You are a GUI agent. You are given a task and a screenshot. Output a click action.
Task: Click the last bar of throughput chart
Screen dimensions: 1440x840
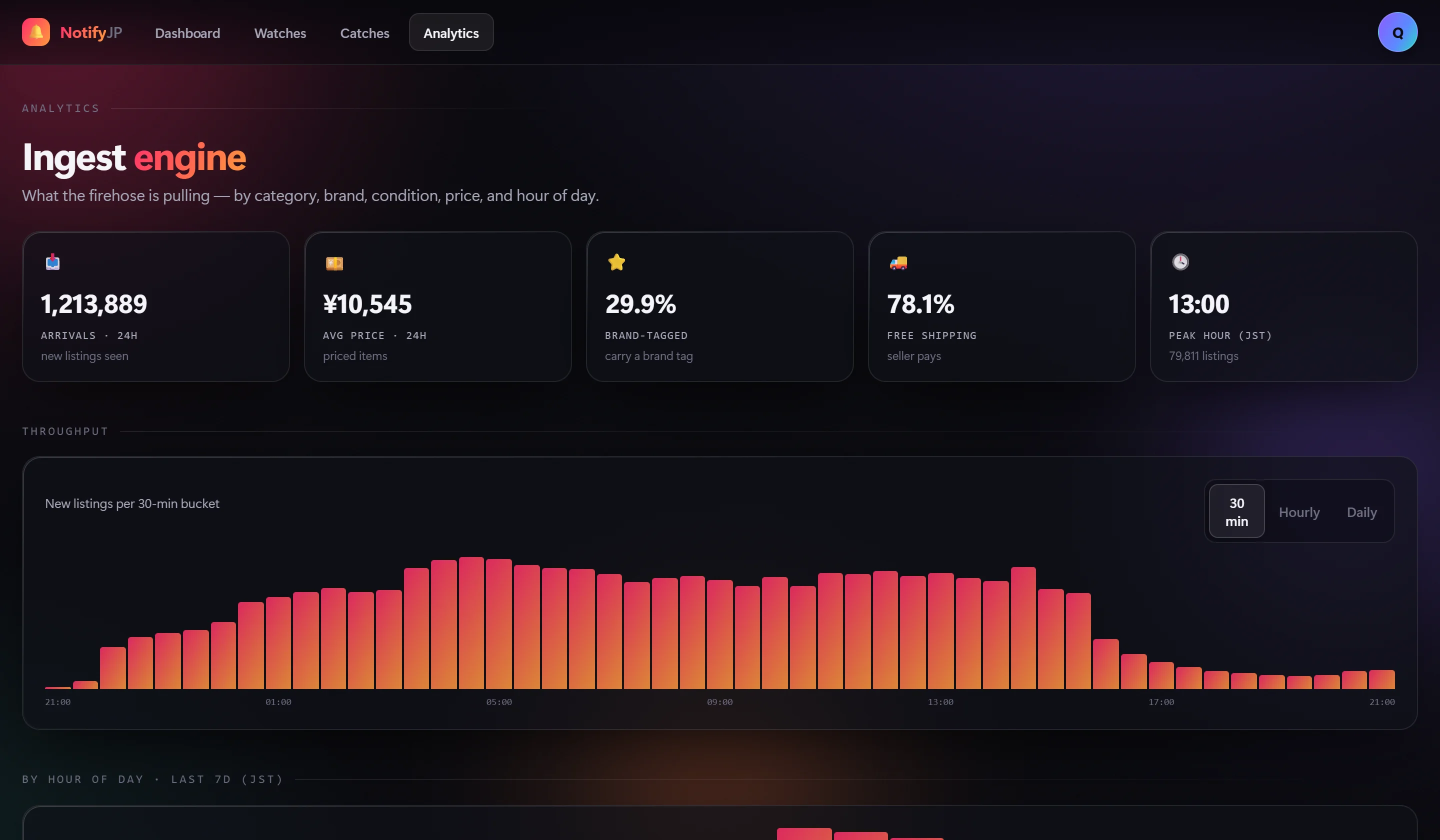click(1381, 679)
